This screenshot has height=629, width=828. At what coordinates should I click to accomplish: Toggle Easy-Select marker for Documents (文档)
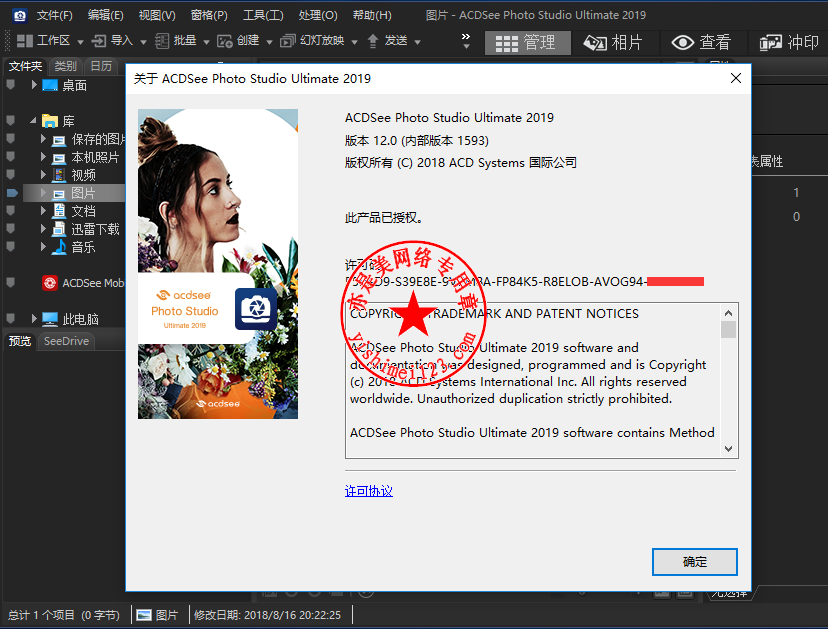(10, 211)
